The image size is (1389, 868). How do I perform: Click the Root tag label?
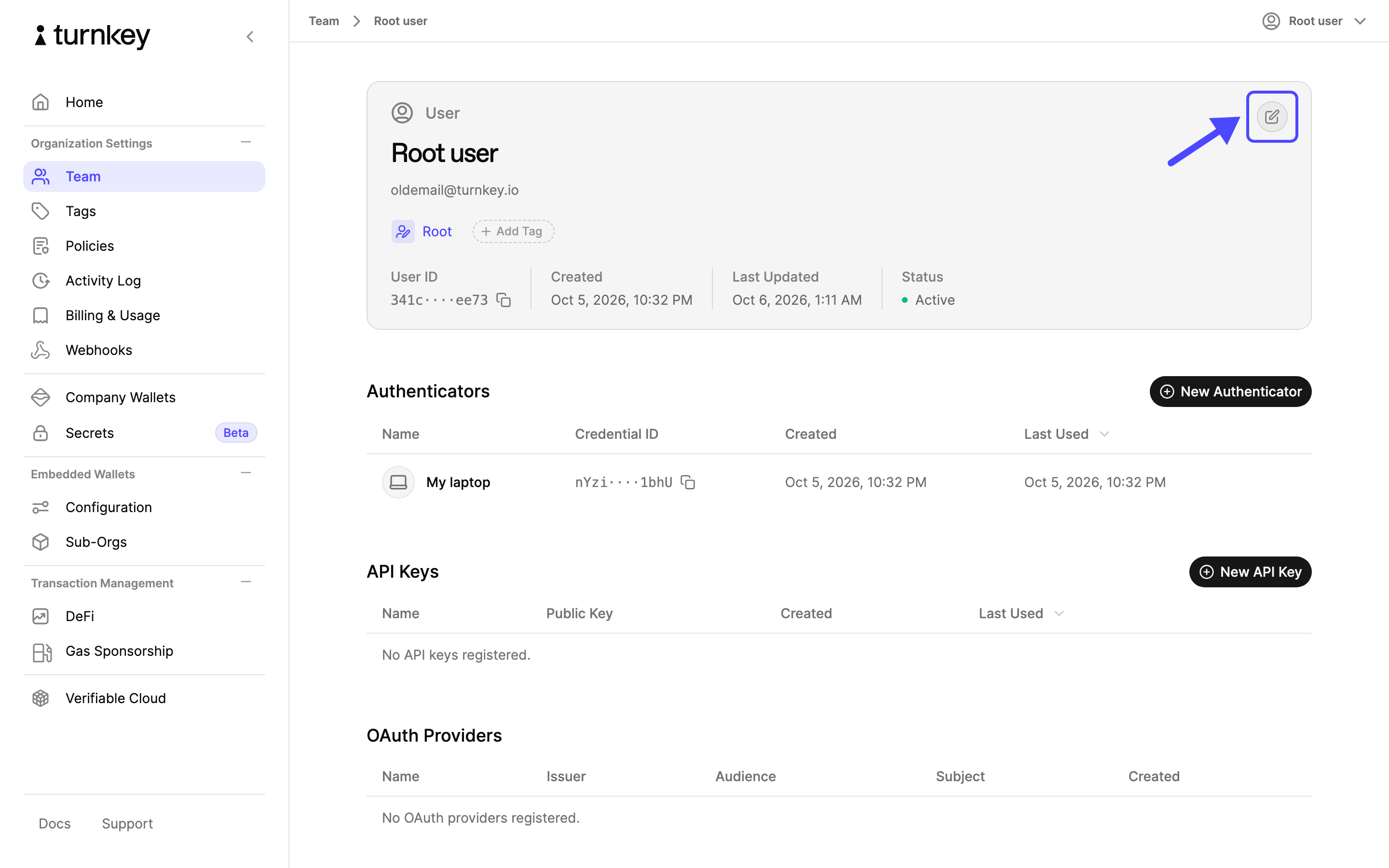pyautogui.click(x=437, y=231)
